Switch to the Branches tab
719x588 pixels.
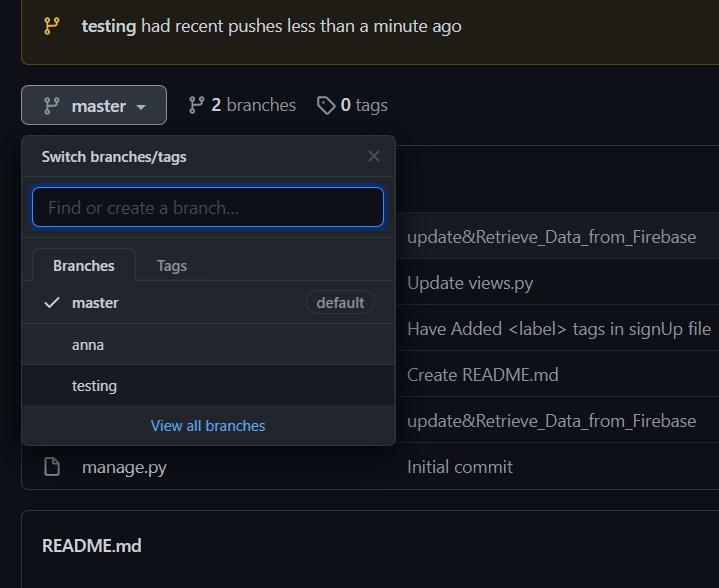[84, 265]
